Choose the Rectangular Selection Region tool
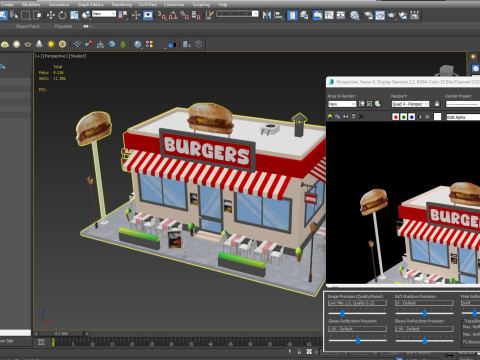 point(25,15)
